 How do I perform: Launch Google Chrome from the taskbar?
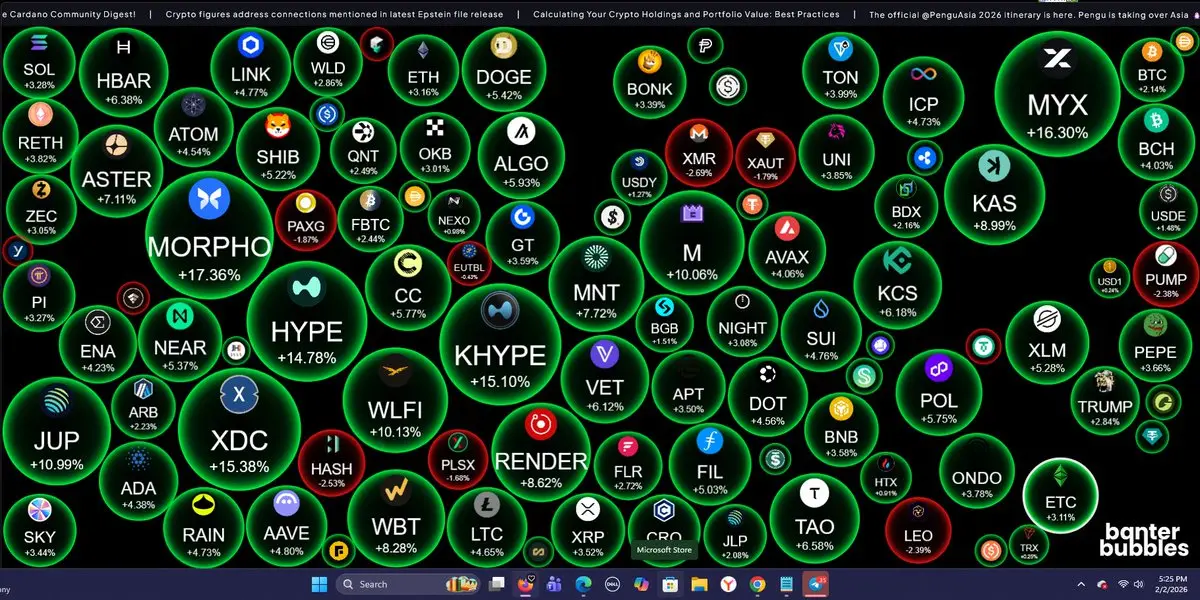[757, 583]
